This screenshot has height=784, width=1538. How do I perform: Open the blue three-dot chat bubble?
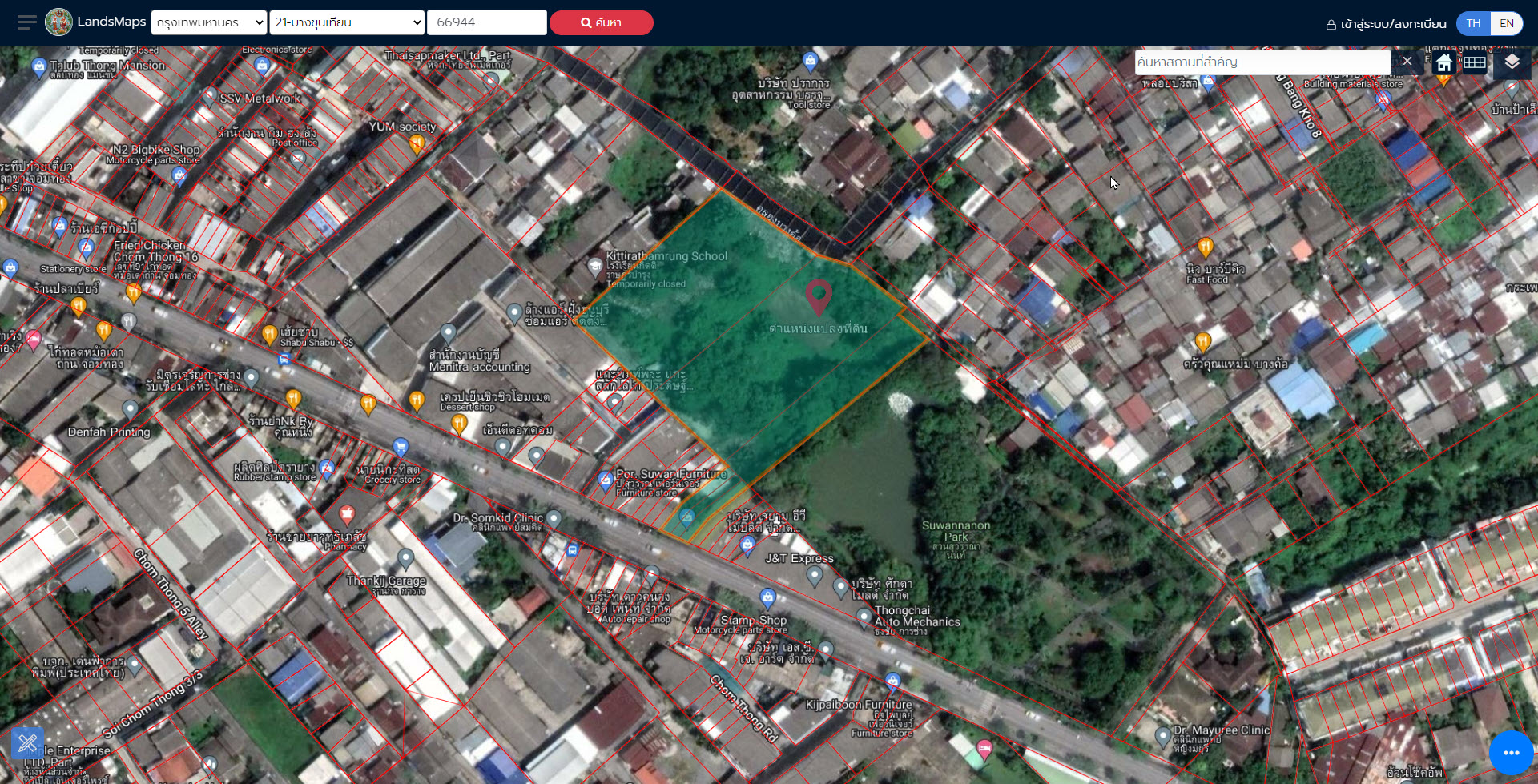[1511, 752]
